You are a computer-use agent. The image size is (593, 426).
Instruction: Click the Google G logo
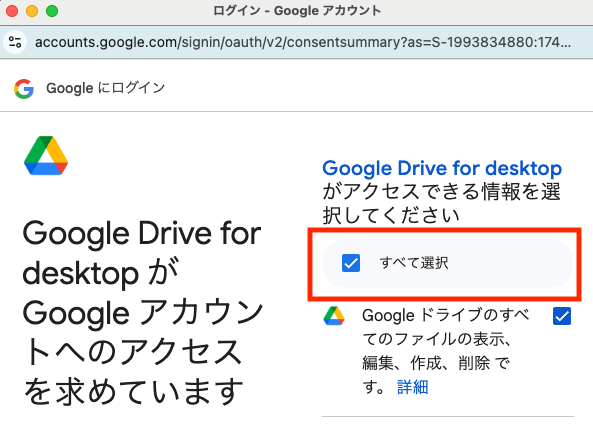point(24,89)
